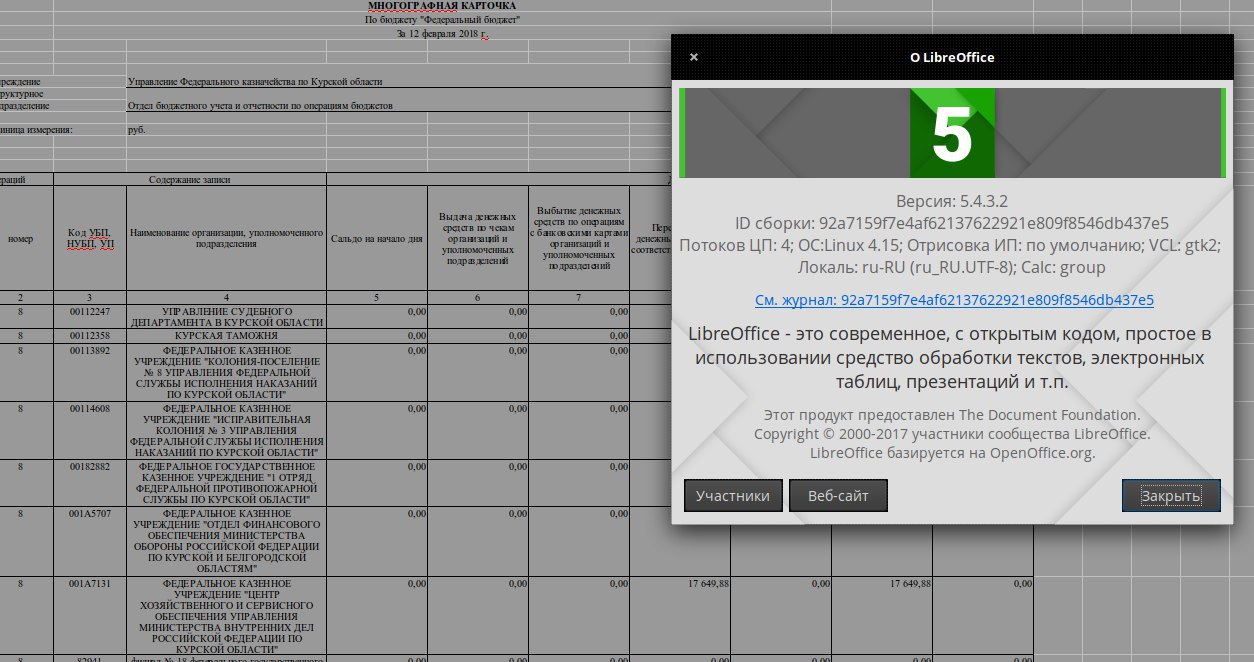The image size is (1254, 662).
Task: Select the version text Версия: 5.4.3.2
Action: (x=952, y=200)
